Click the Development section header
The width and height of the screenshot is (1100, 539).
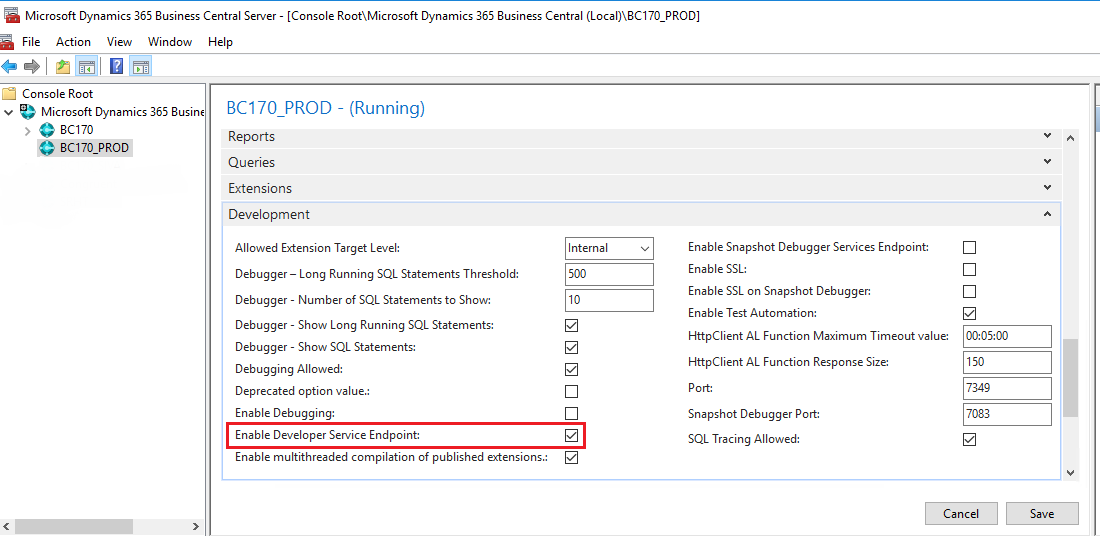pos(640,214)
